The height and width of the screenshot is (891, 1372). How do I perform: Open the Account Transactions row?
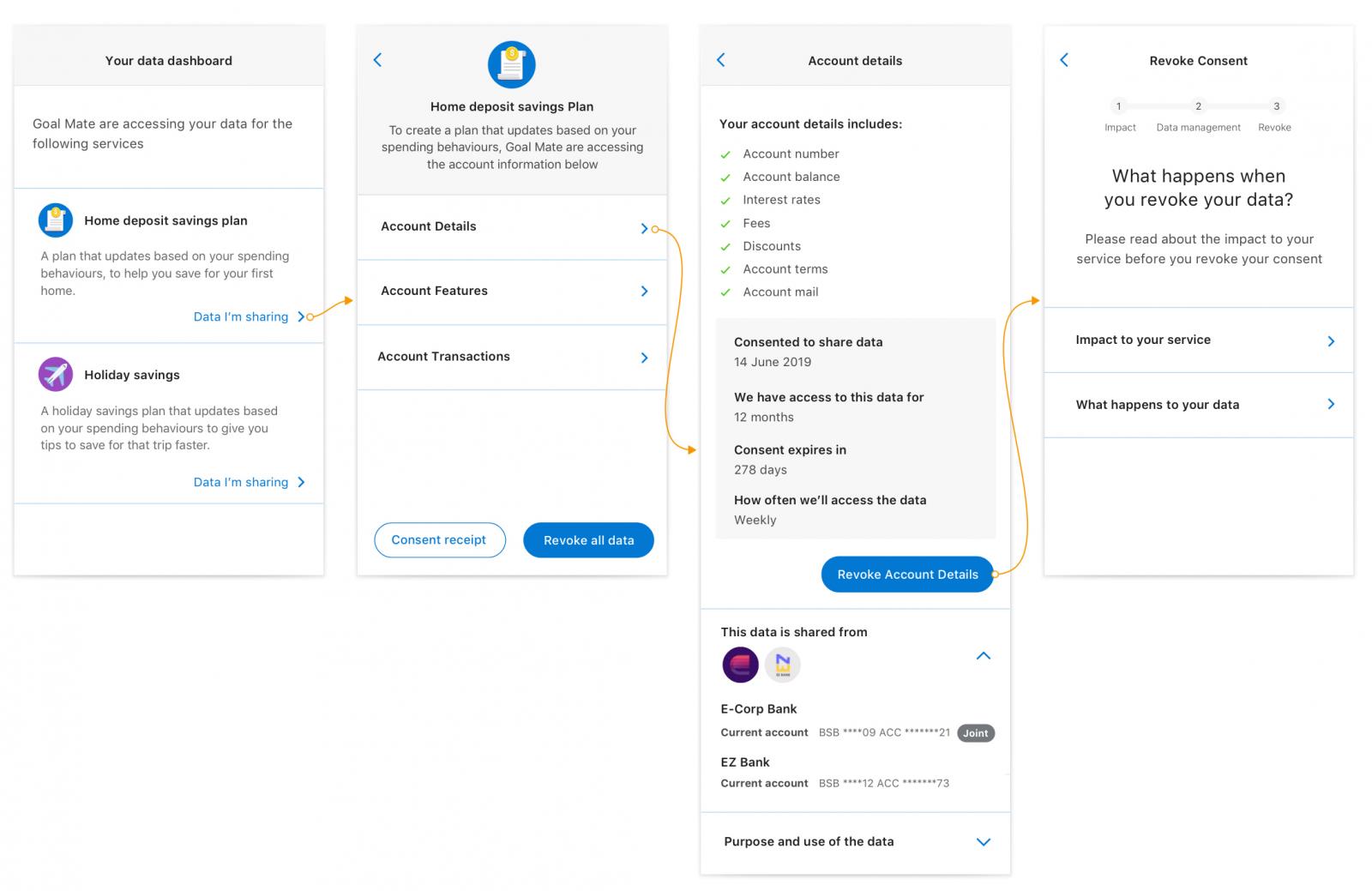pos(512,357)
